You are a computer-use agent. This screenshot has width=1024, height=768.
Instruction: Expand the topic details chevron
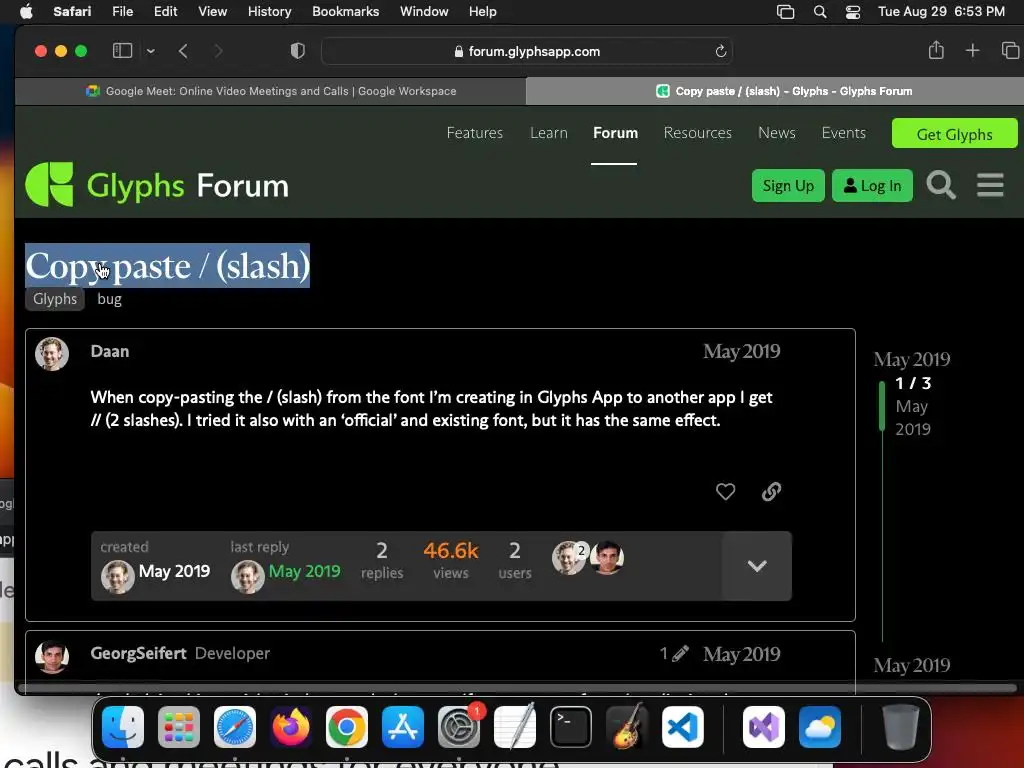(757, 566)
